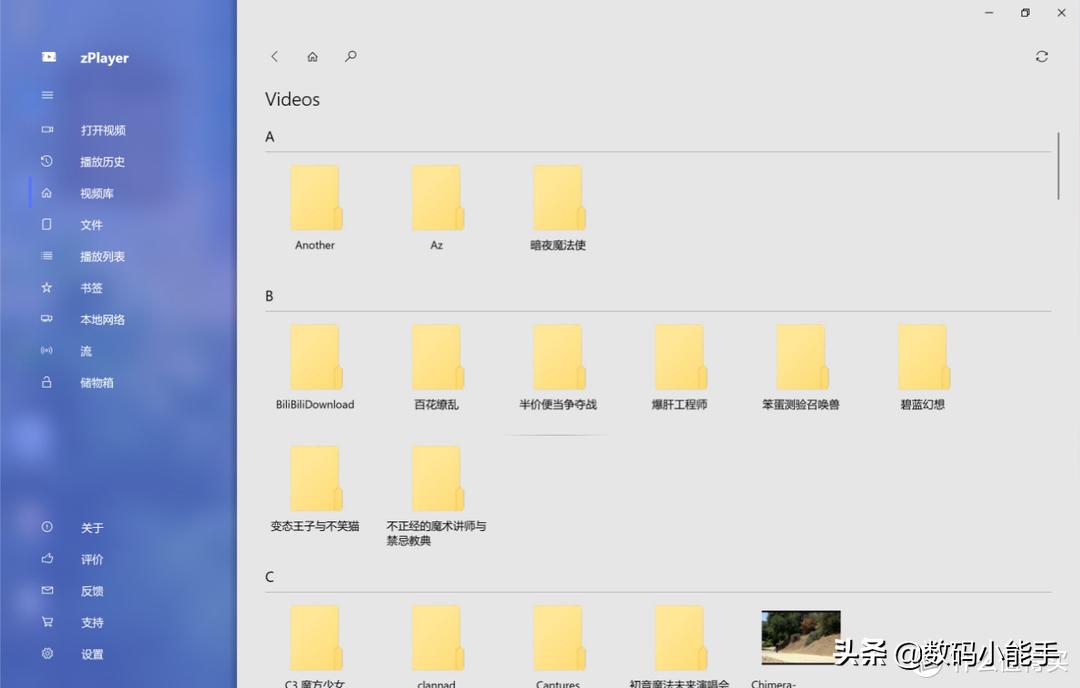
Task: Activate the search magnifier icon
Action: pos(350,56)
